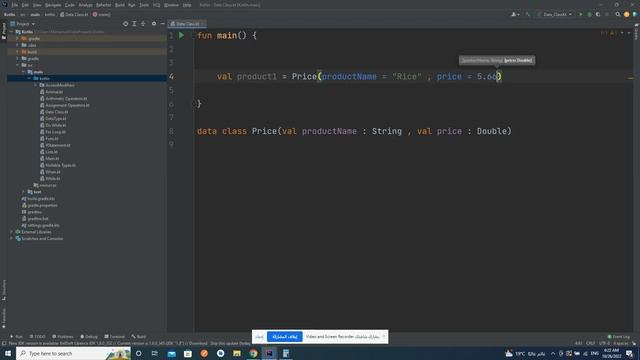Toggle the Favorites side tab on left edge

point(4,318)
